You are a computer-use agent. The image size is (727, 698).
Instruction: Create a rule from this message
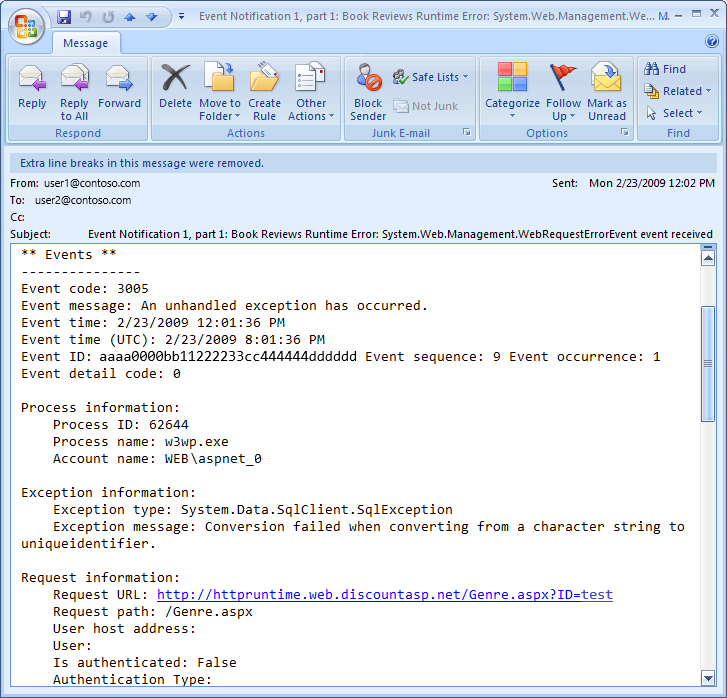coord(264,92)
